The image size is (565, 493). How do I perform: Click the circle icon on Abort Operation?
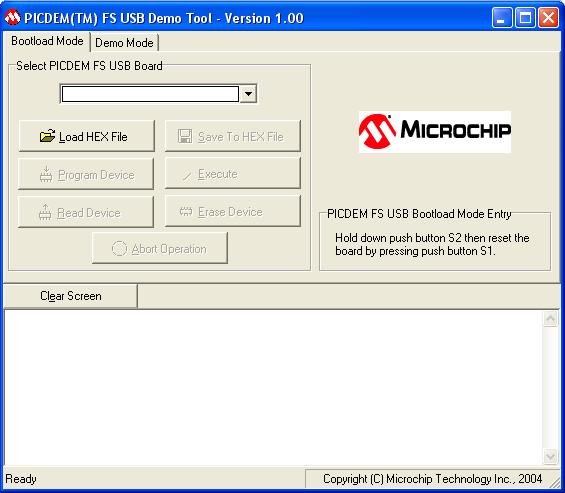coord(119,248)
